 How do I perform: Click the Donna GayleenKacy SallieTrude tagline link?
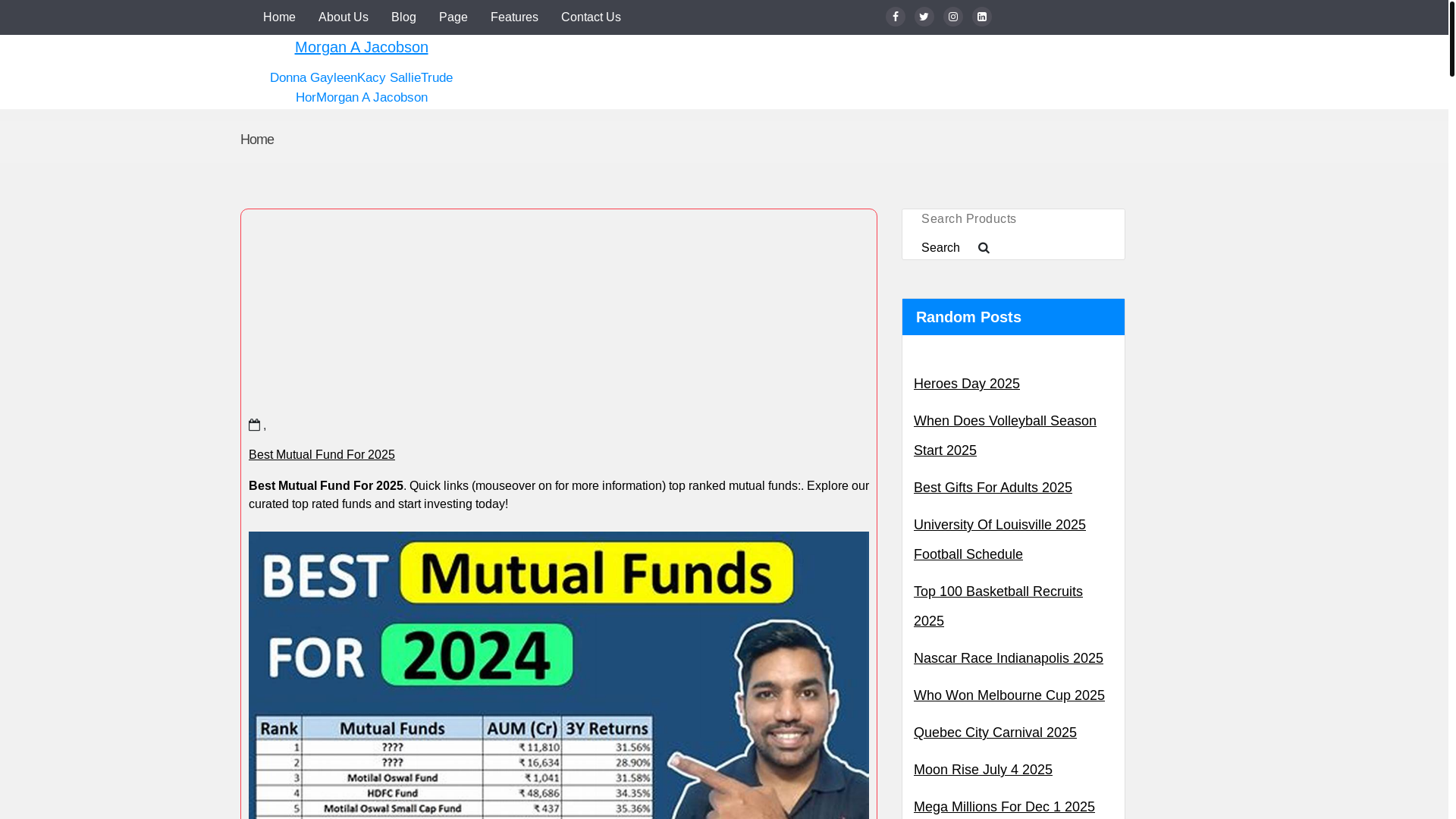tap(362, 87)
